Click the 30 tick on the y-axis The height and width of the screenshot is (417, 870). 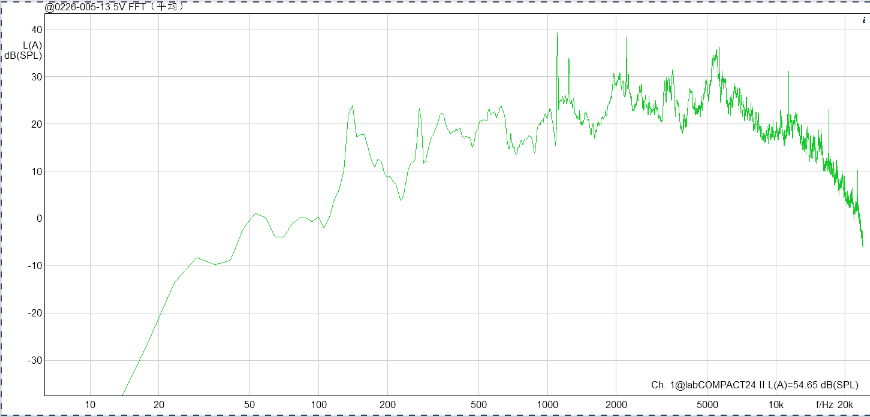36,77
